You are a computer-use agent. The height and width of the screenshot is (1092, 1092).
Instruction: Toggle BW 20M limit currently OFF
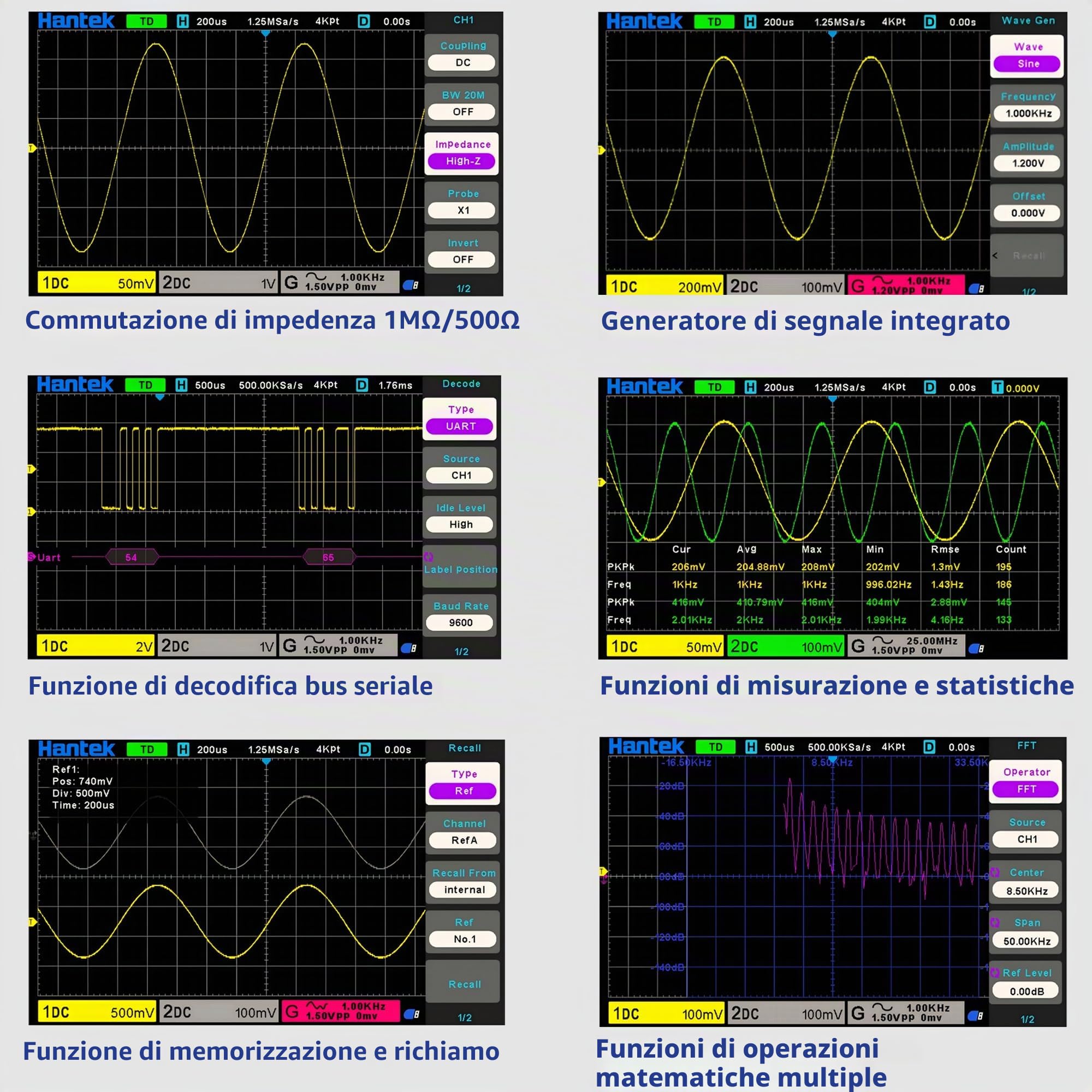pyautogui.click(x=462, y=105)
